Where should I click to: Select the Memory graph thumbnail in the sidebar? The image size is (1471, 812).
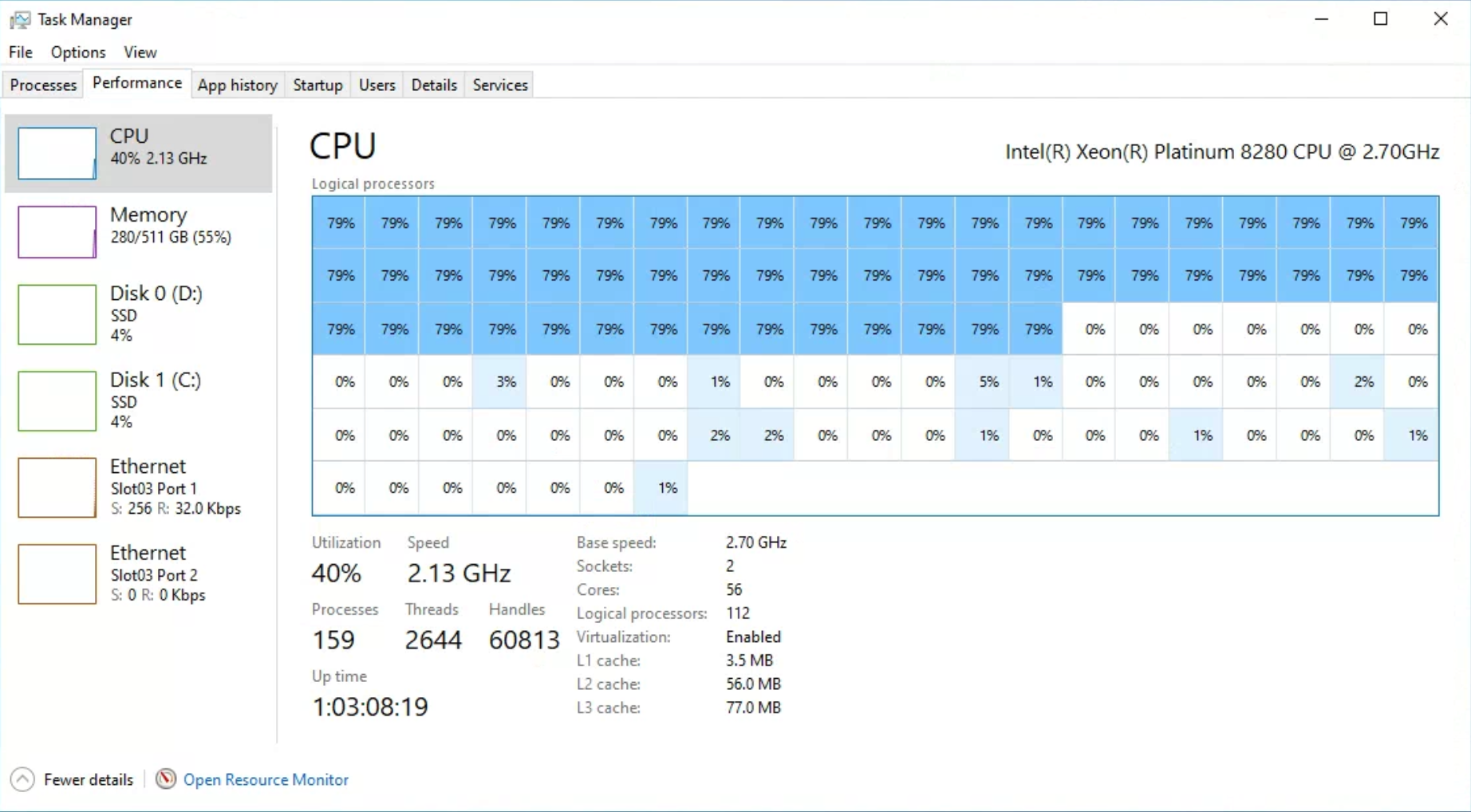point(57,232)
